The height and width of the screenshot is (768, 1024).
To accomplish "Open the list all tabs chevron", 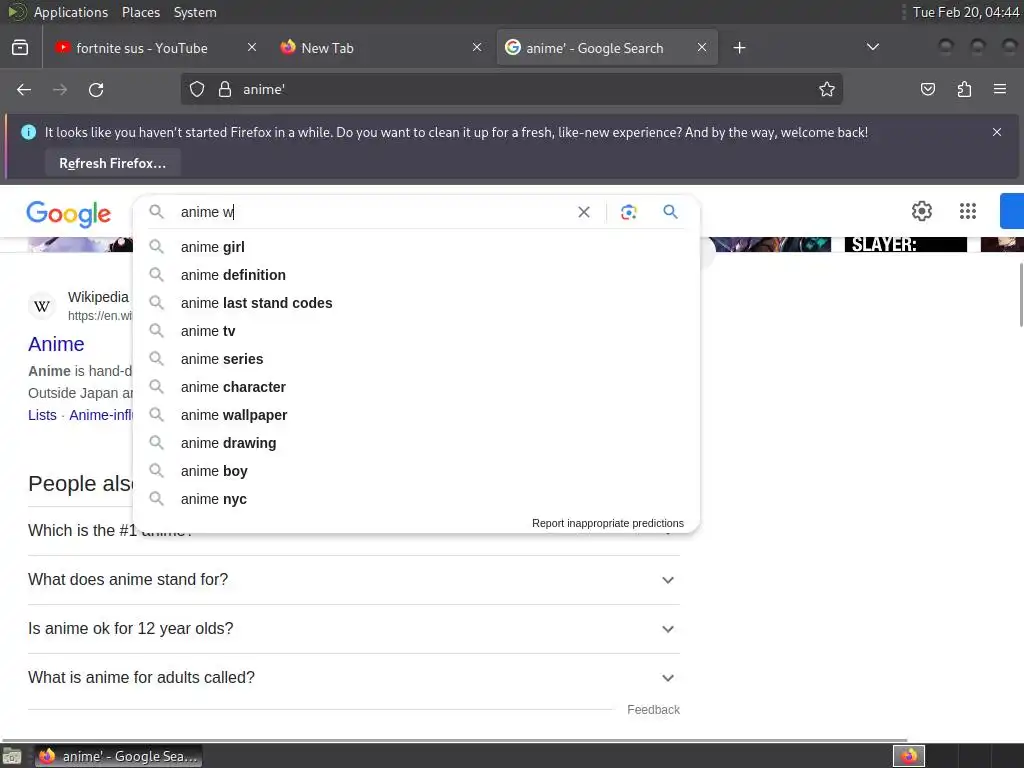I will tap(872, 47).
